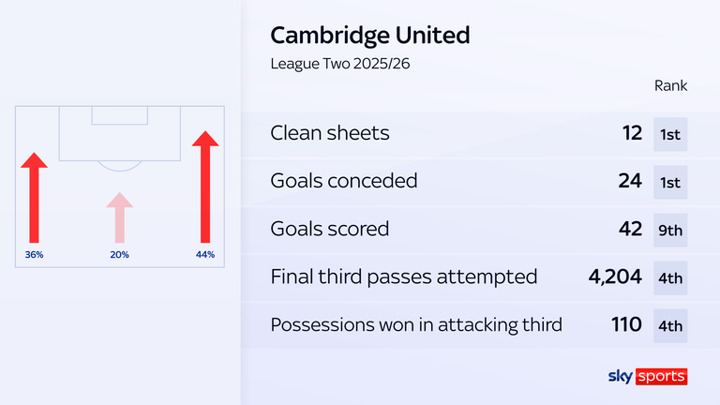Click the right flank tall red arrow
Image resolution: width=720 pixels, height=405 pixels.
coord(205,187)
